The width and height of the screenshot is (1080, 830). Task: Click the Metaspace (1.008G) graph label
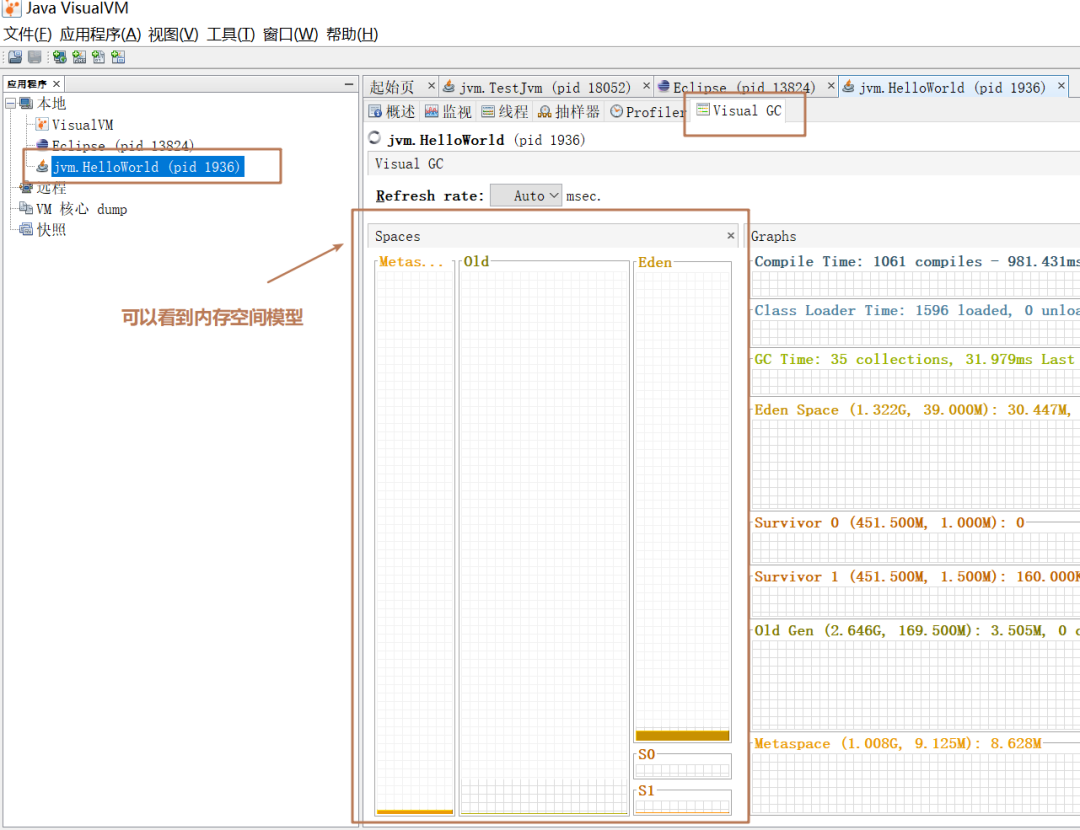point(897,743)
